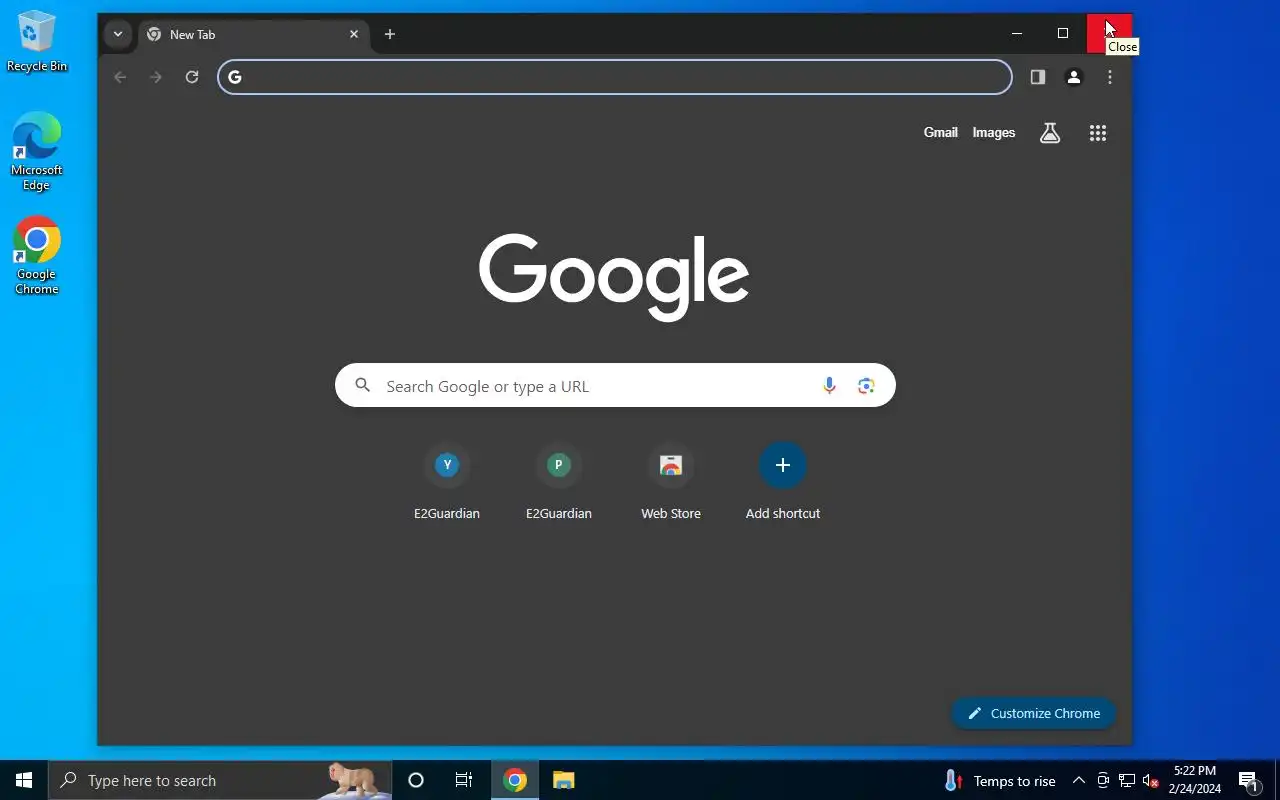Select Microsoft Edge desktop shortcut
Viewport: 1280px width, 800px height.
pos(37,152)
